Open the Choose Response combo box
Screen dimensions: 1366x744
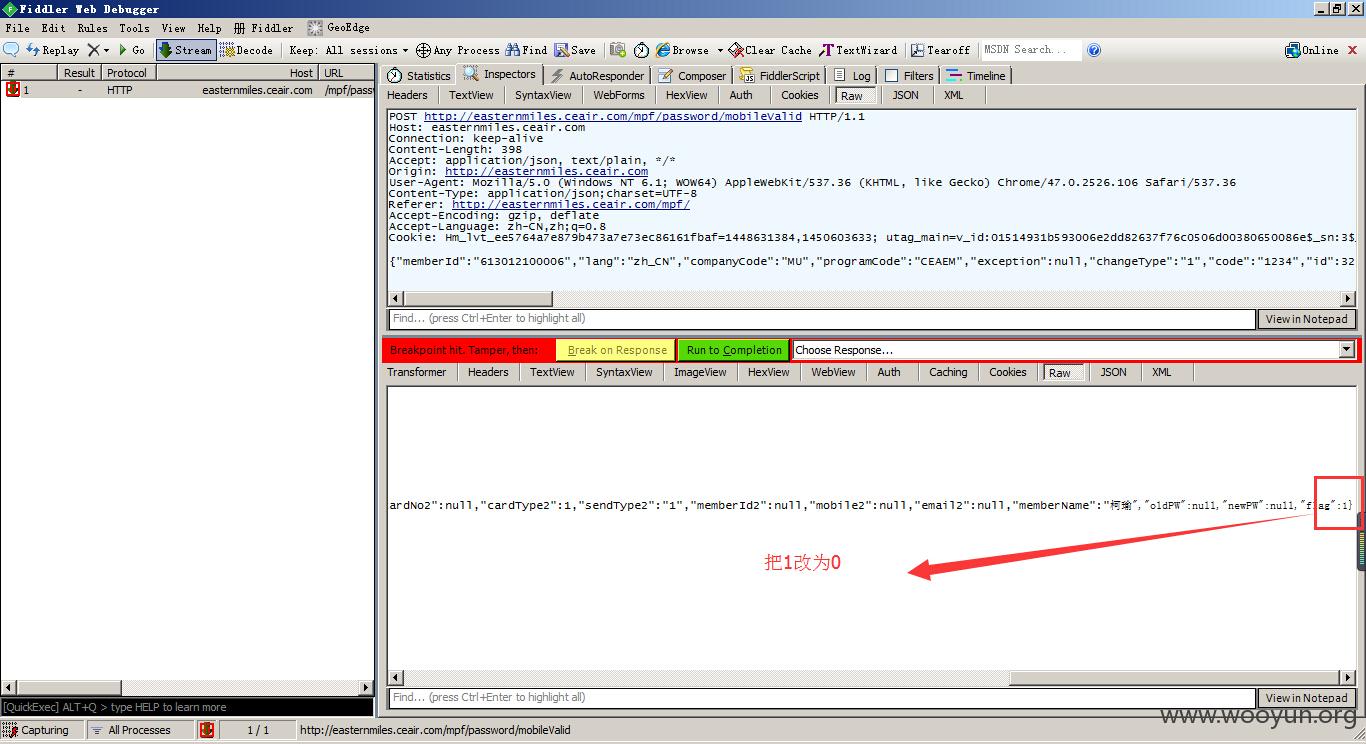click(x=1074, y=350)
